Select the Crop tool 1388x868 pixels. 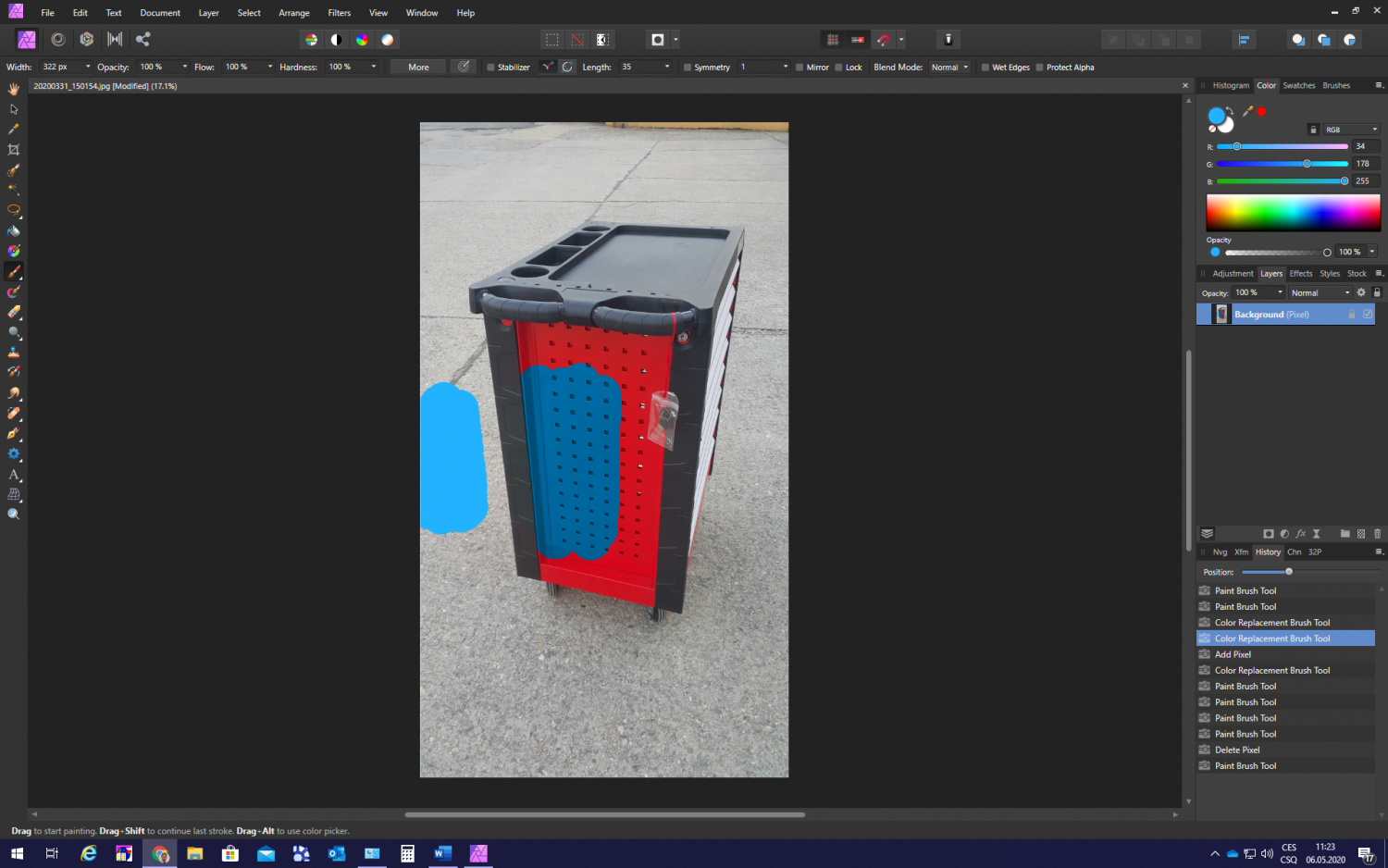(x=14, y=149)
